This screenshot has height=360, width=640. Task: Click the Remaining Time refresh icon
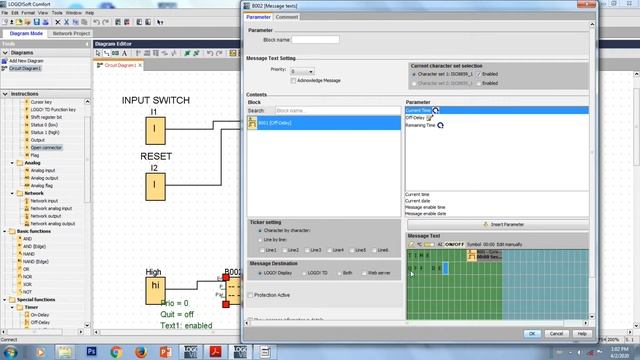pos(440,125)
